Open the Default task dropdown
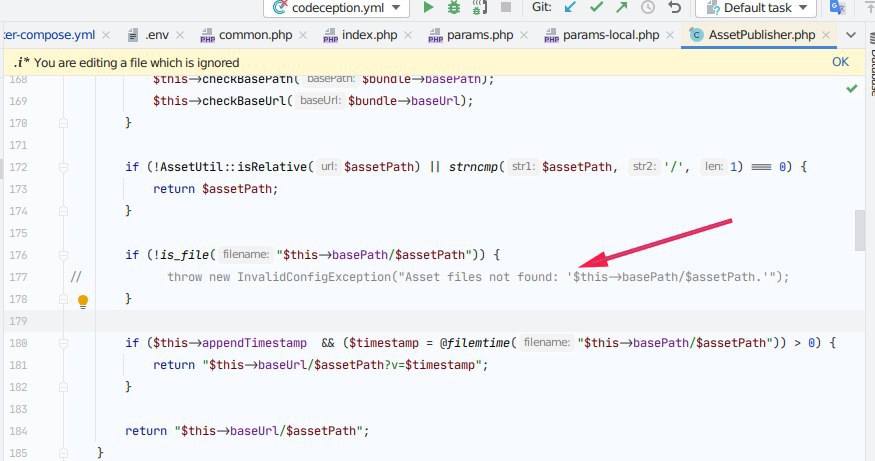This screenshot has height=461, width=875. tap(756, 8)
